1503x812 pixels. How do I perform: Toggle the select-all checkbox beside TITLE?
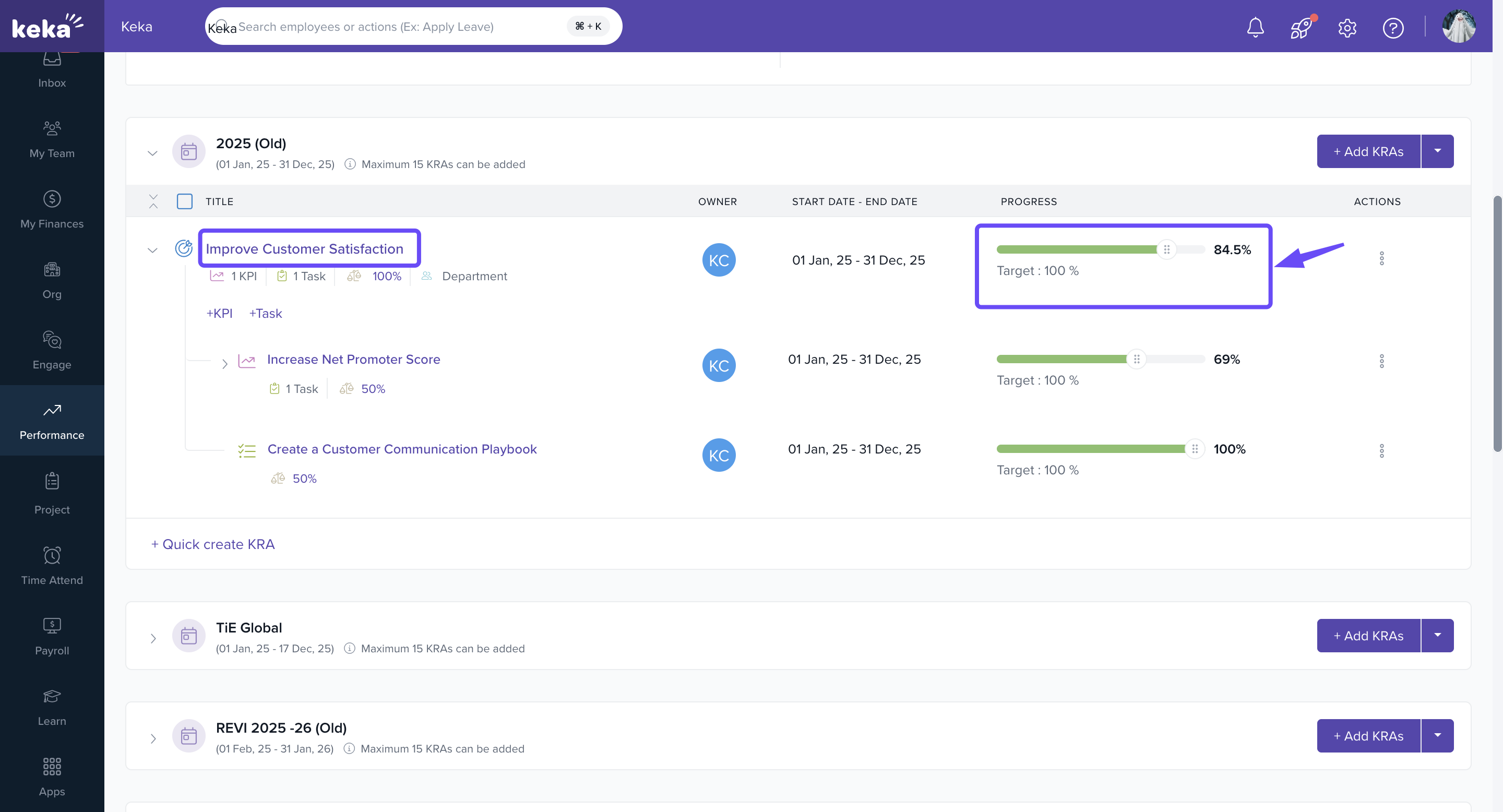[184, 202]
